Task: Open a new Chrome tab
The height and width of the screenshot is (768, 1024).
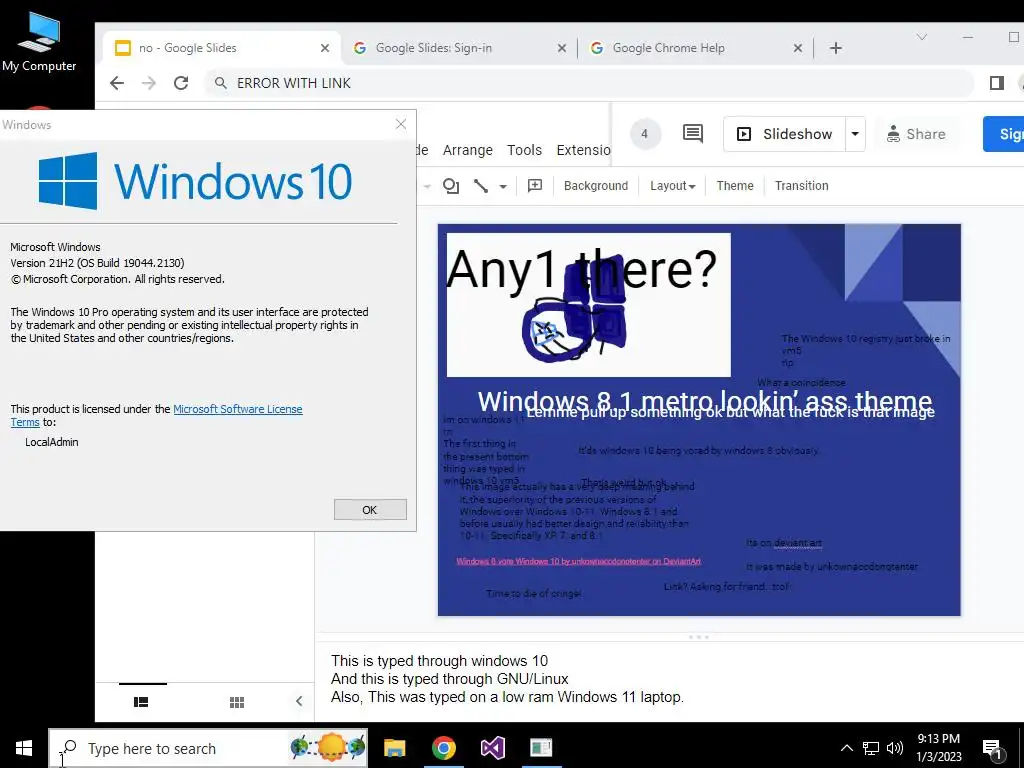Action: (x=835, y=48)
